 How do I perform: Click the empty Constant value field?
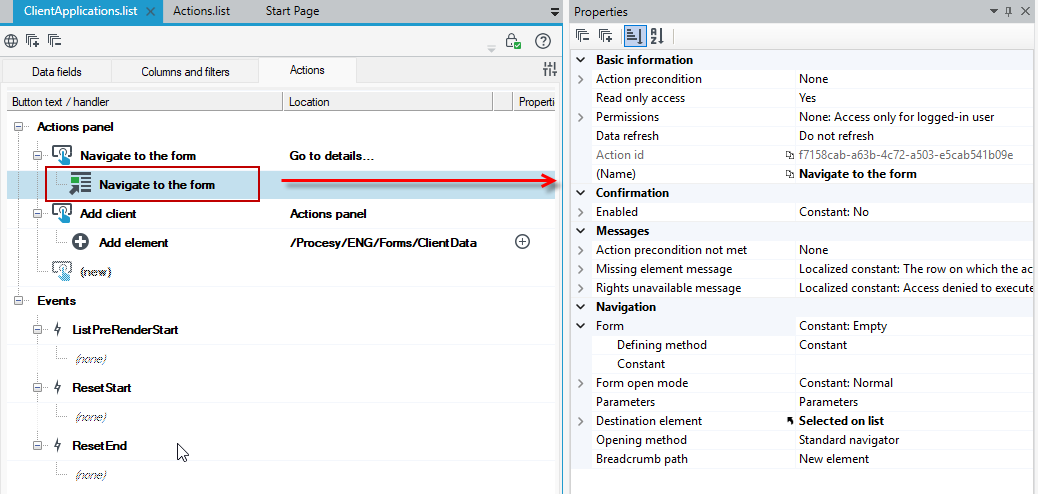[916, 364]
